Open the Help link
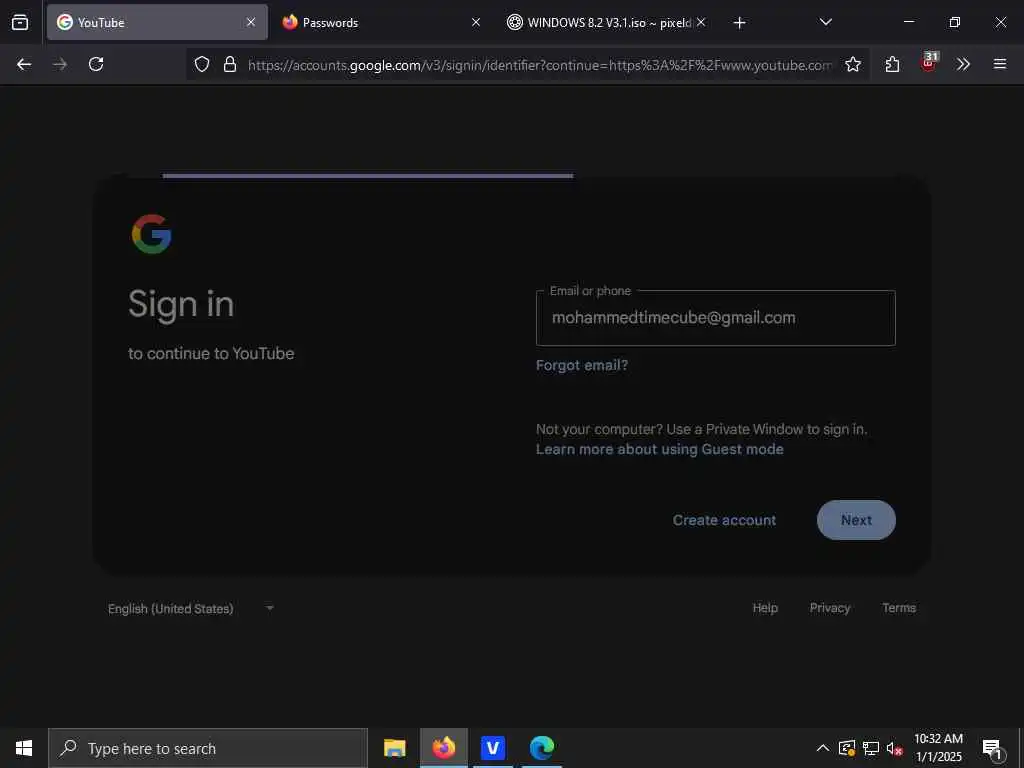This screenshot has height=768, width=1024. click(x=765, y=608)
